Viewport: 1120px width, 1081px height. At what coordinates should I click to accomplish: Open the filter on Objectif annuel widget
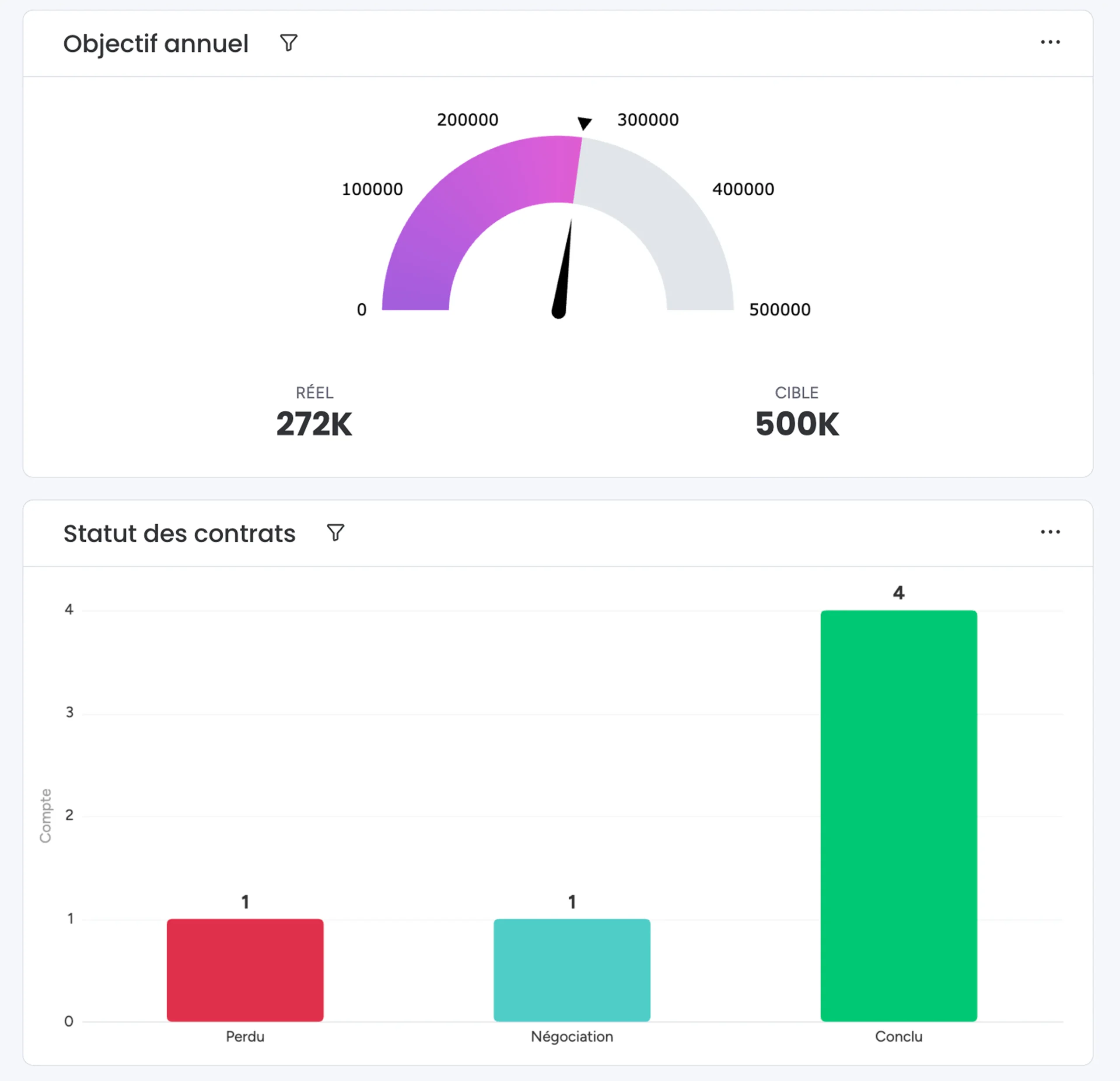coord(289,43)
